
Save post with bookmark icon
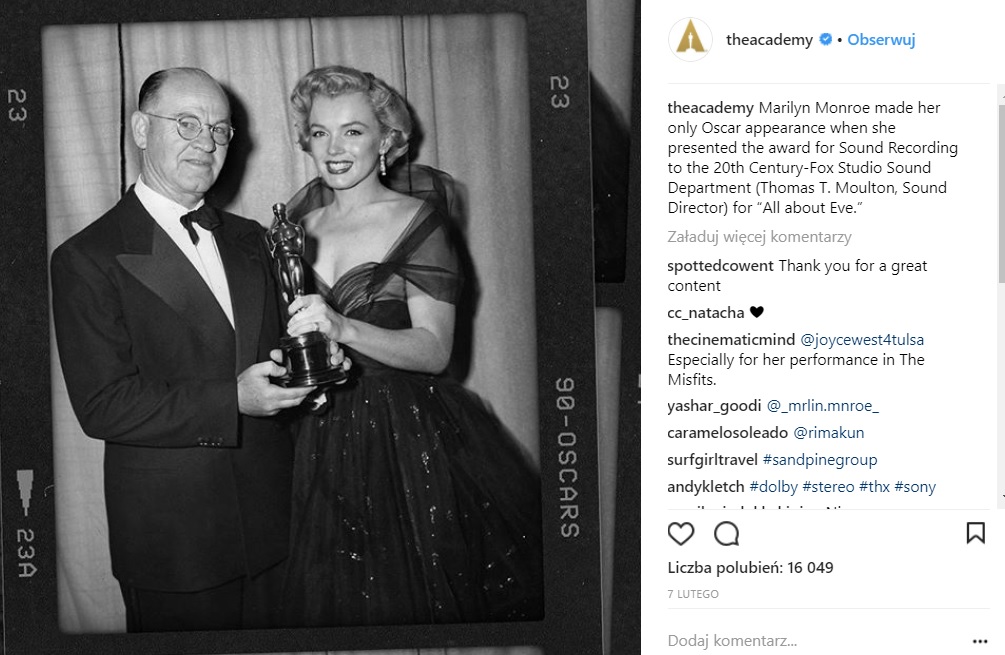pyautogui.click(x=976, y=533)
